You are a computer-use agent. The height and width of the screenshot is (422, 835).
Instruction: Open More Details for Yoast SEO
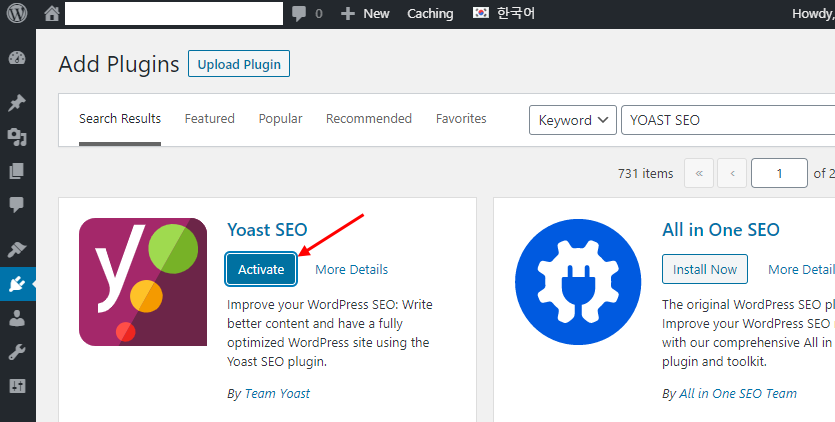click(351, 270)
